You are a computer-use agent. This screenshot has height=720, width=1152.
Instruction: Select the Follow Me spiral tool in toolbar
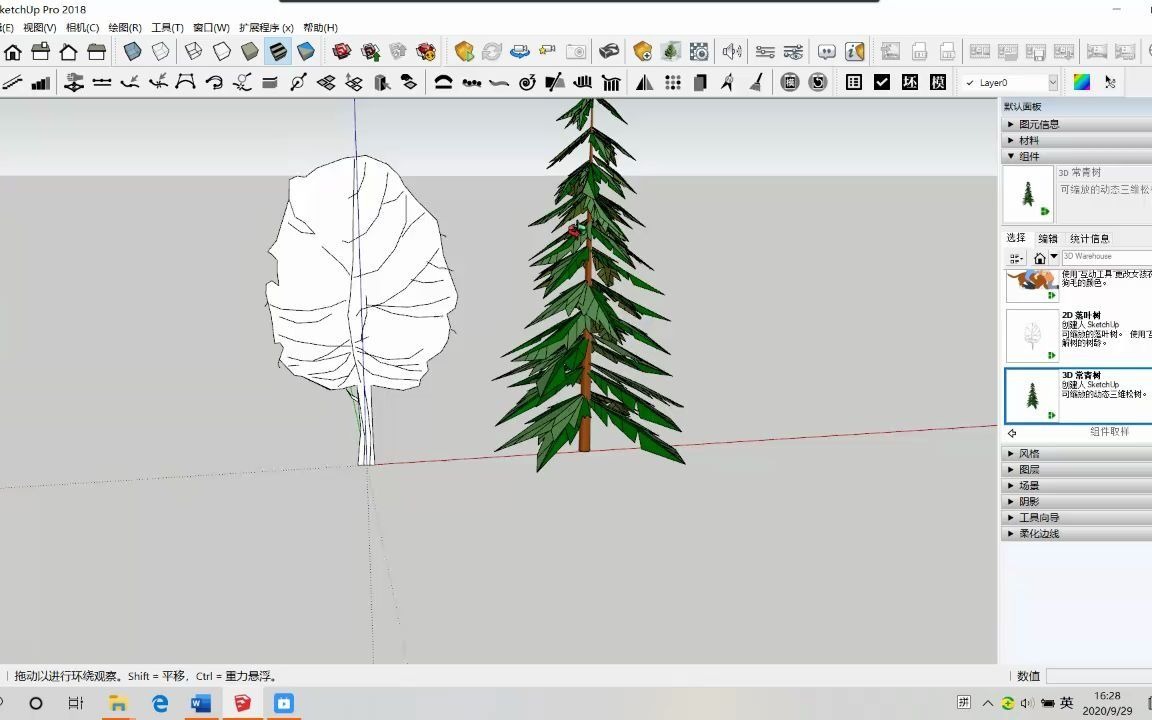[527, 82]
